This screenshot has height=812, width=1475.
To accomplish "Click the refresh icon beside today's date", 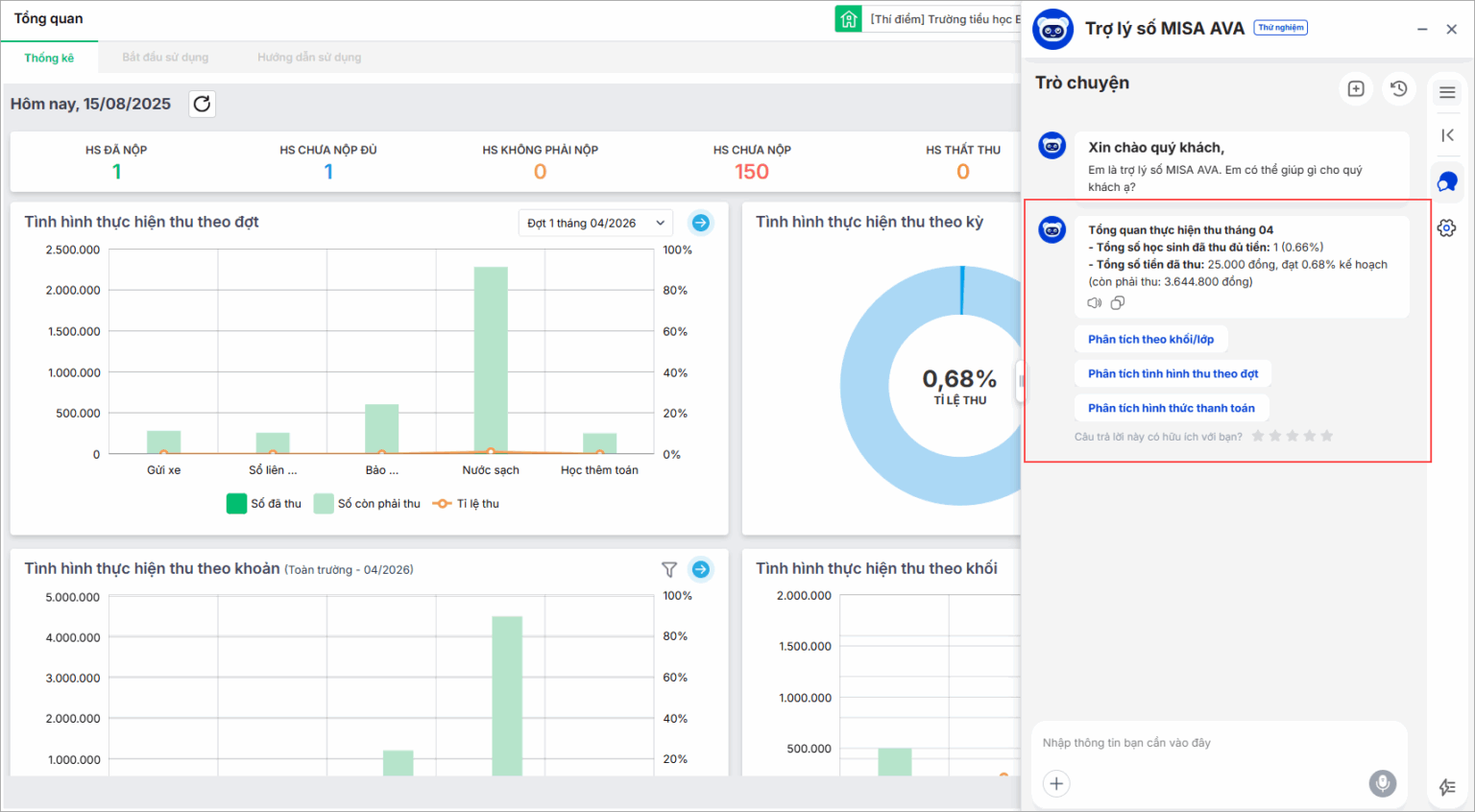I will pyautogui.click(x=202, y=104).
